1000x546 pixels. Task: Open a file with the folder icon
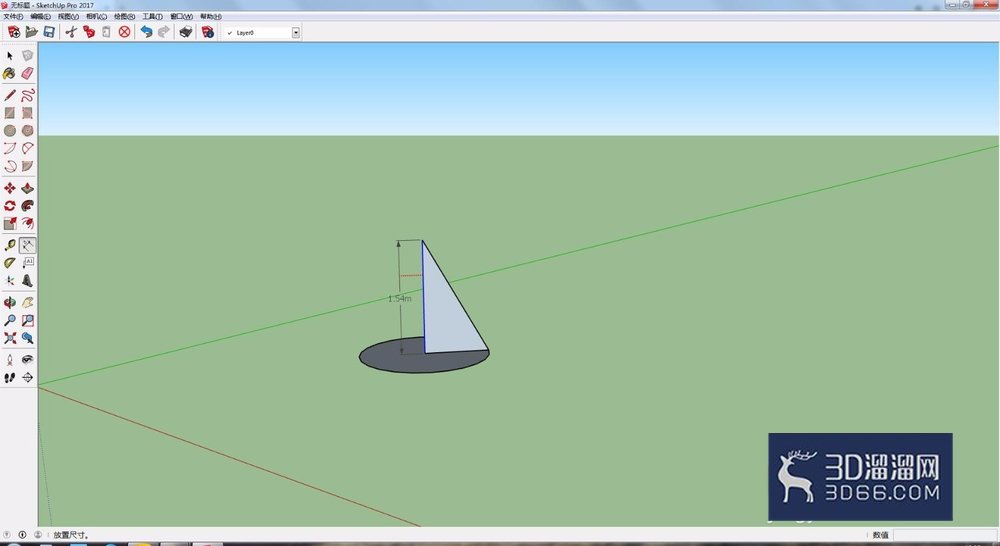coord(31,32)
